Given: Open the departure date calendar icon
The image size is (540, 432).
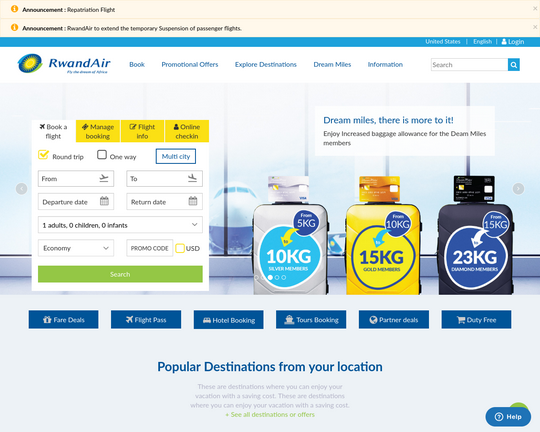Looking at the screenshot, I should [x=104, y=201].
